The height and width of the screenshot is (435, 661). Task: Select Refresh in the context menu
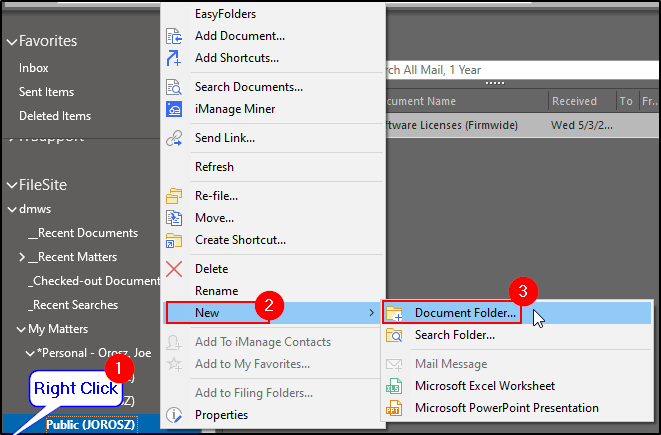tap(214, 167)
